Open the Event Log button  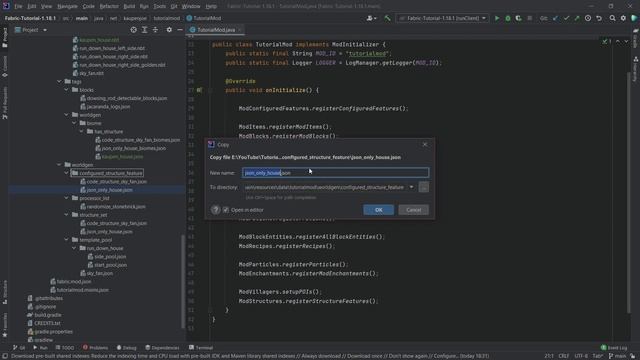click(x=614, y=348)
